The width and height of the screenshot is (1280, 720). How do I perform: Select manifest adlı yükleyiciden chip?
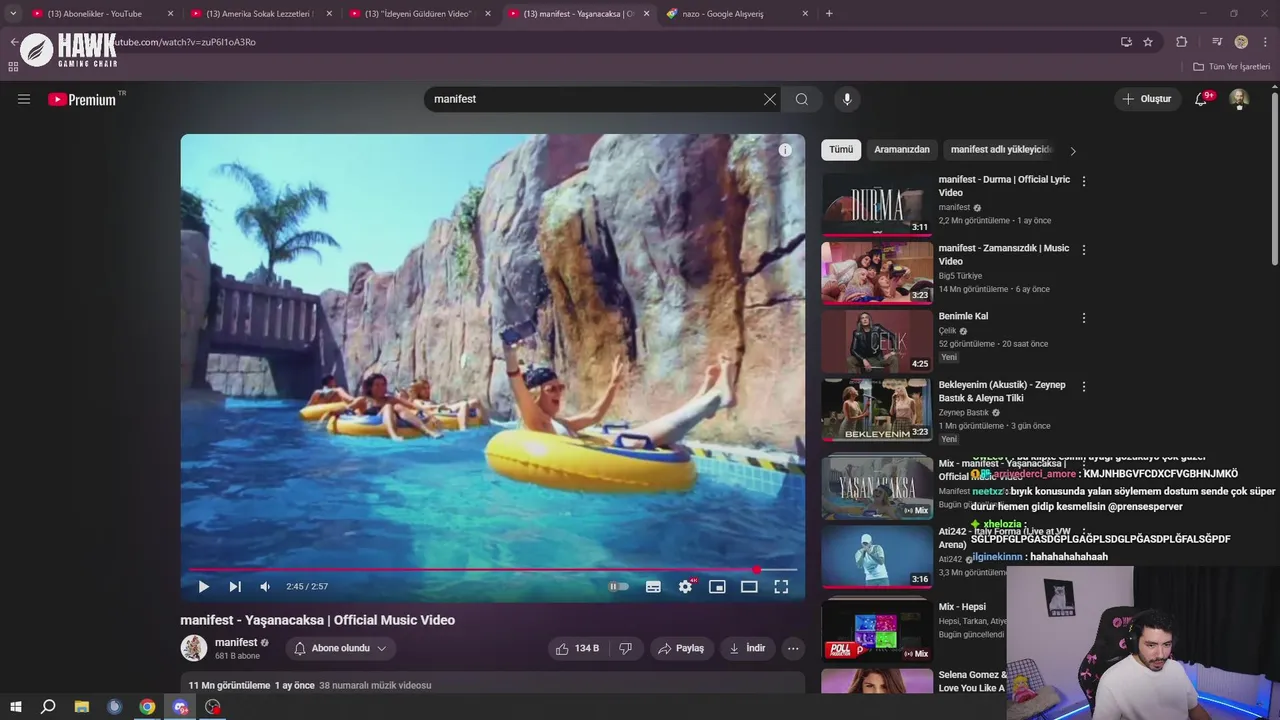tap(1001, 150)
